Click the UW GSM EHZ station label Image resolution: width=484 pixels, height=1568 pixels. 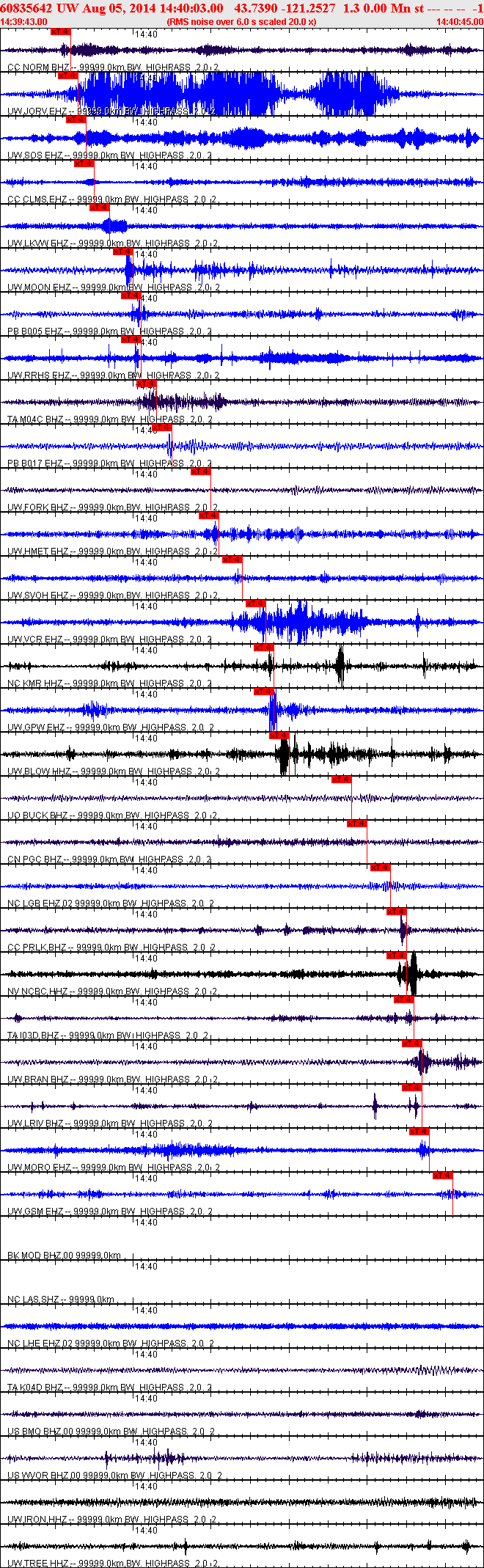click(35, 1212)
